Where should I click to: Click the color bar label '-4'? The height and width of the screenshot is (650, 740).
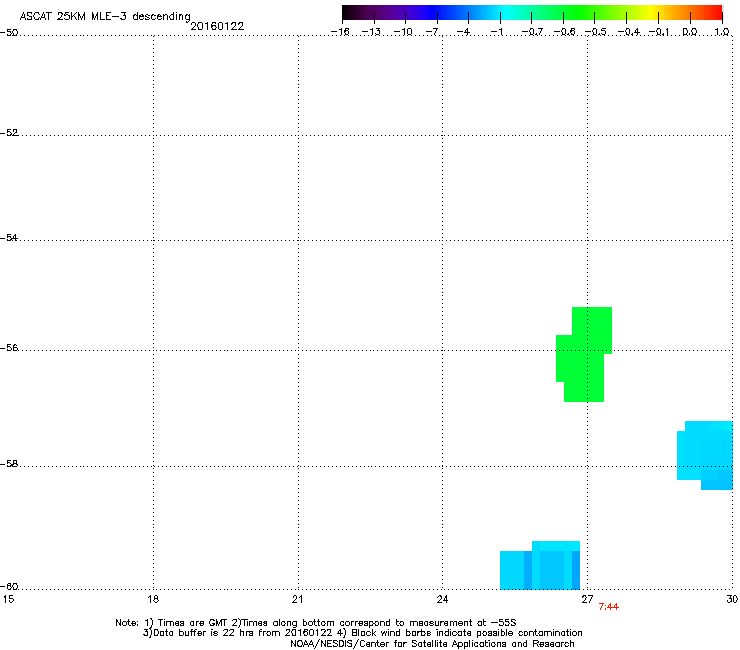point(464,32)
